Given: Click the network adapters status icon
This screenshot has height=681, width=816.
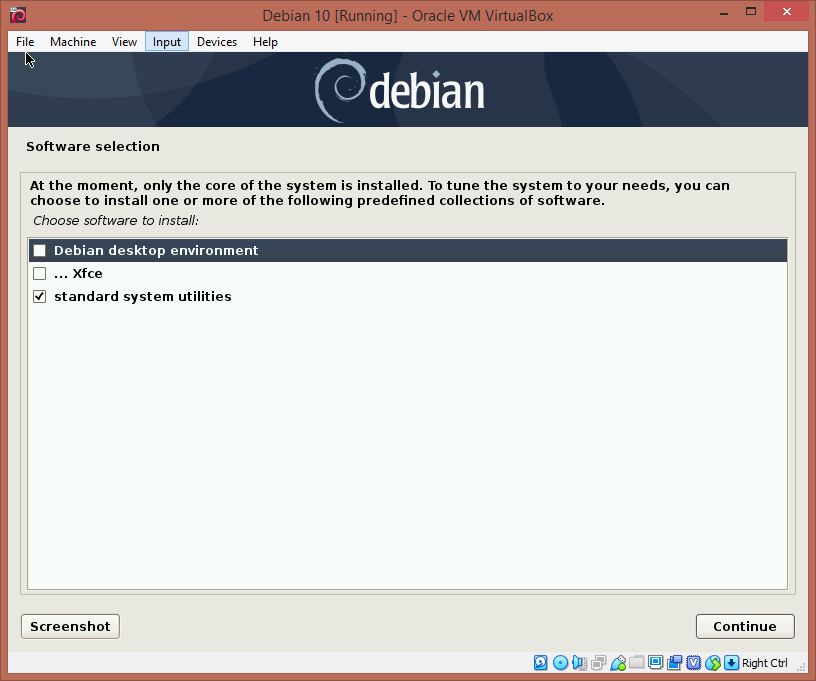Looking at the screenshot, I should pyautogui.click(x=598, y=662).
